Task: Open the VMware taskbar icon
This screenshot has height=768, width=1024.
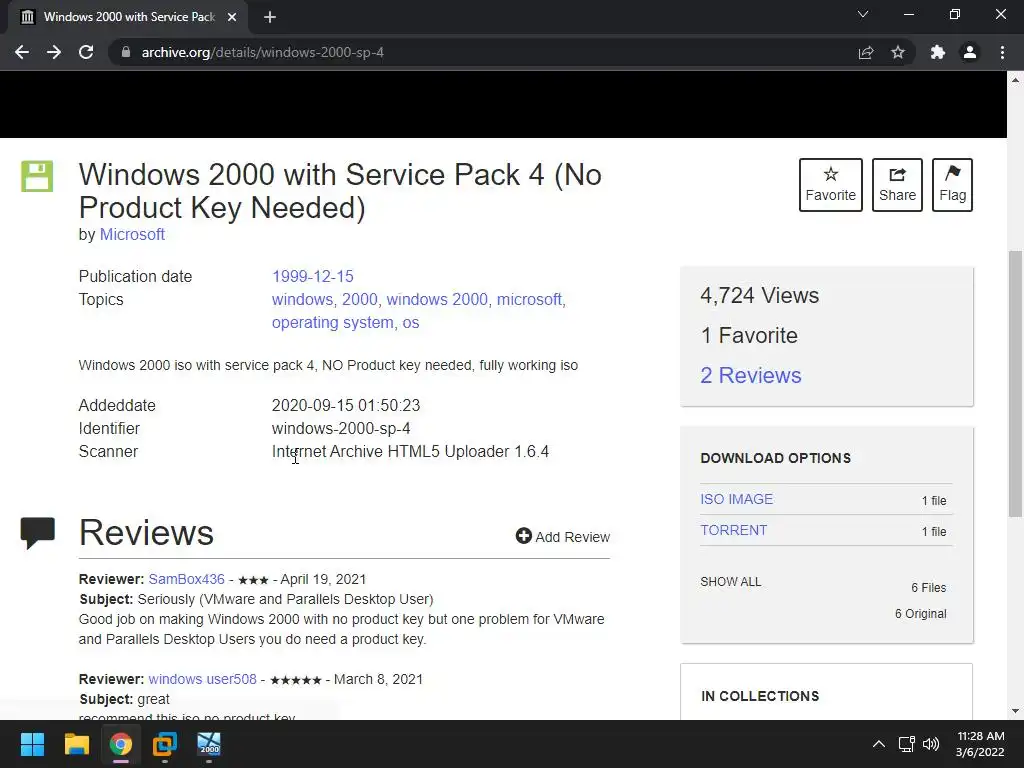Action: 165,744
